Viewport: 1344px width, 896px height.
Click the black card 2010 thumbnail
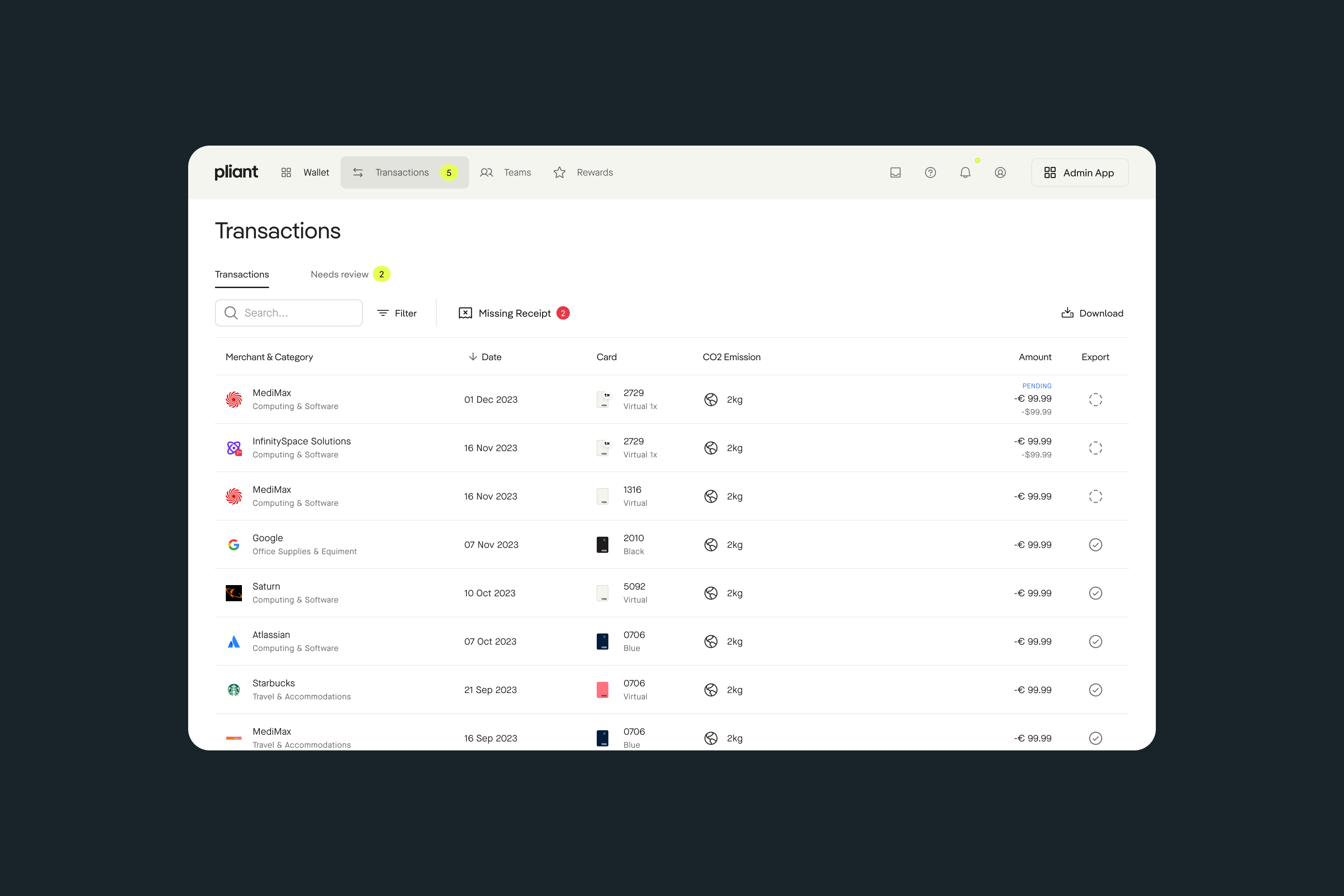[602, 545]
